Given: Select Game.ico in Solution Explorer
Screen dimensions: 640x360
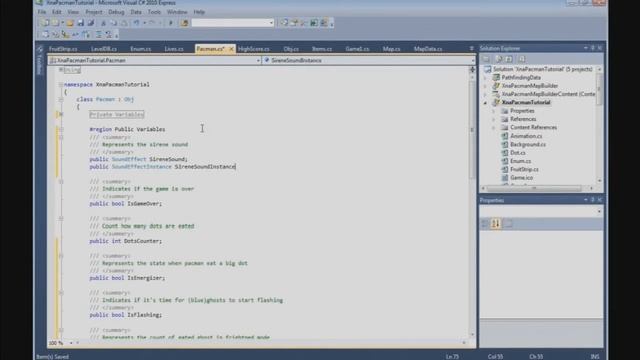Looking at the screenshot, I should coord(521,178).
